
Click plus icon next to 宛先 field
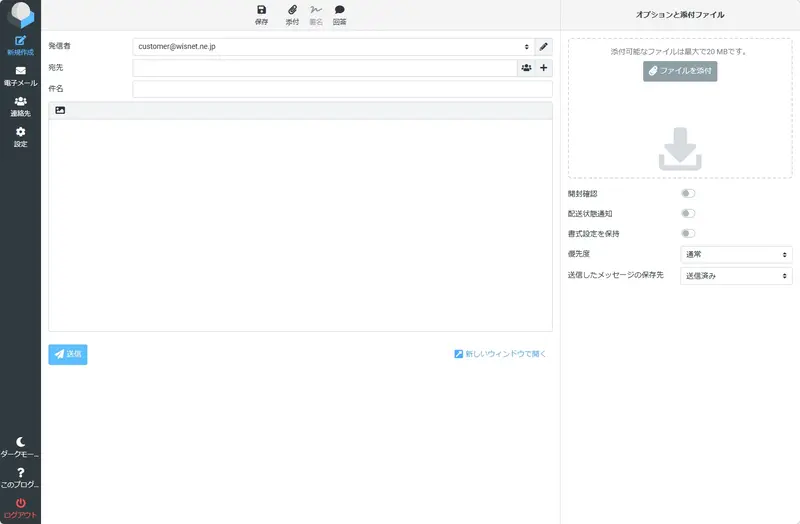click(544, 68)
